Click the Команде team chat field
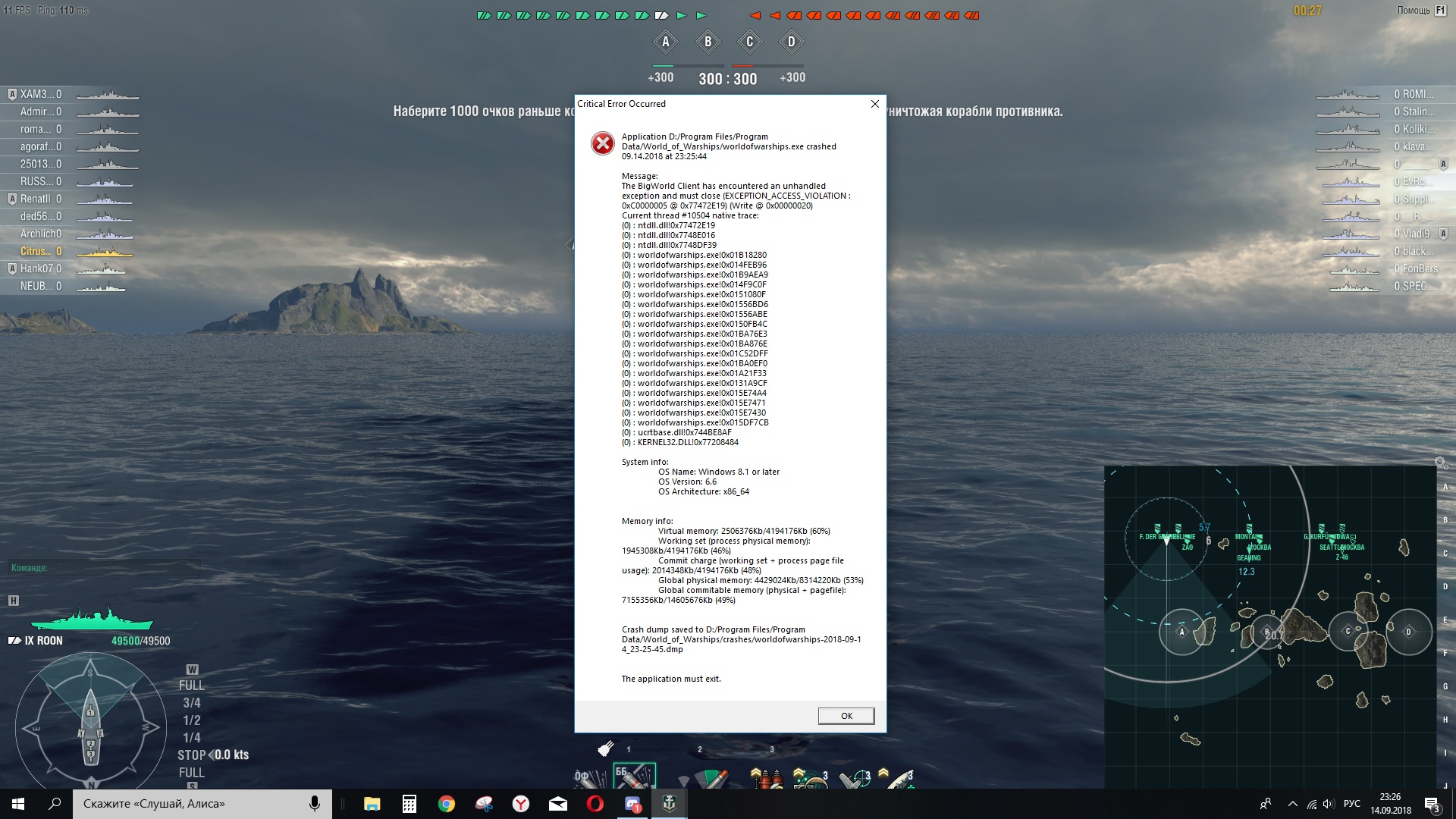This screenshot has height=819, width=1456. coord(105,568)
